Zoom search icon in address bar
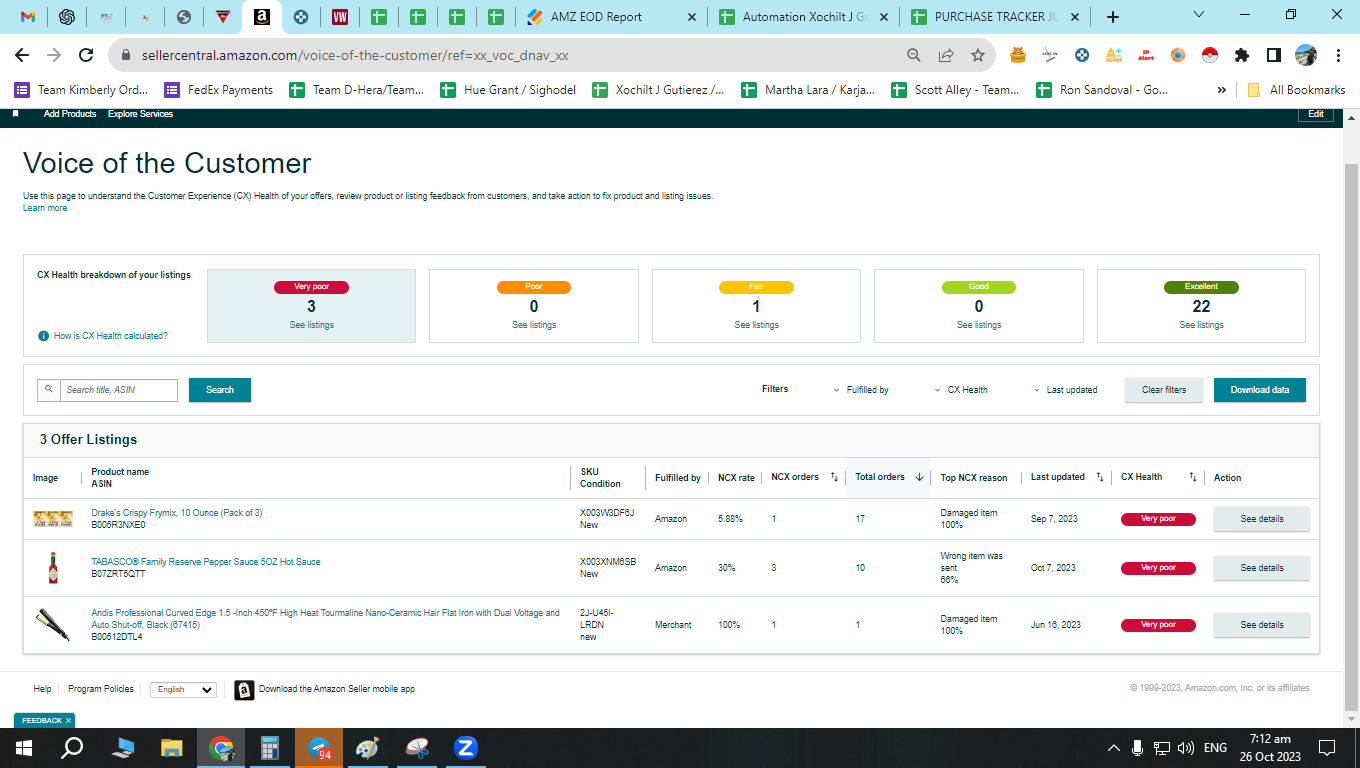The image size is (1360, 768). click(x=914, y=55)
